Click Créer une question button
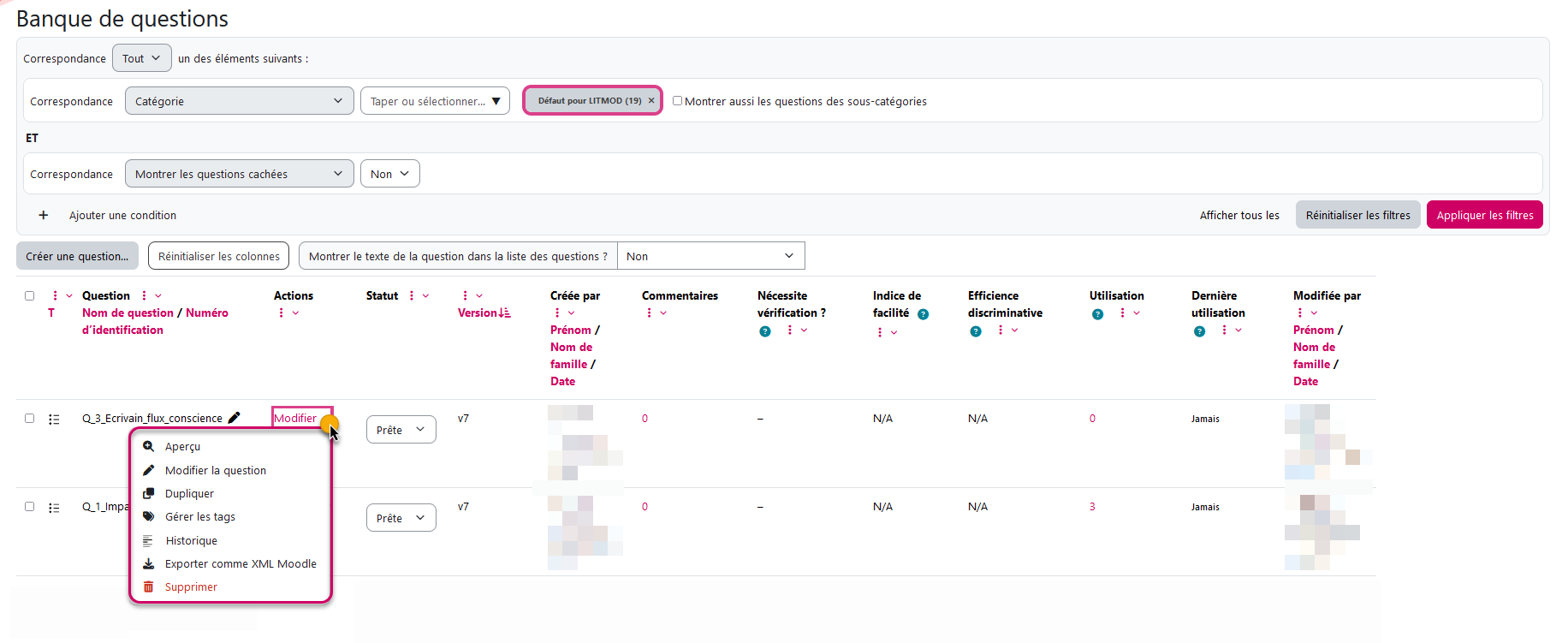Viewport: 1568px width, 643px height. click(77, 256)
